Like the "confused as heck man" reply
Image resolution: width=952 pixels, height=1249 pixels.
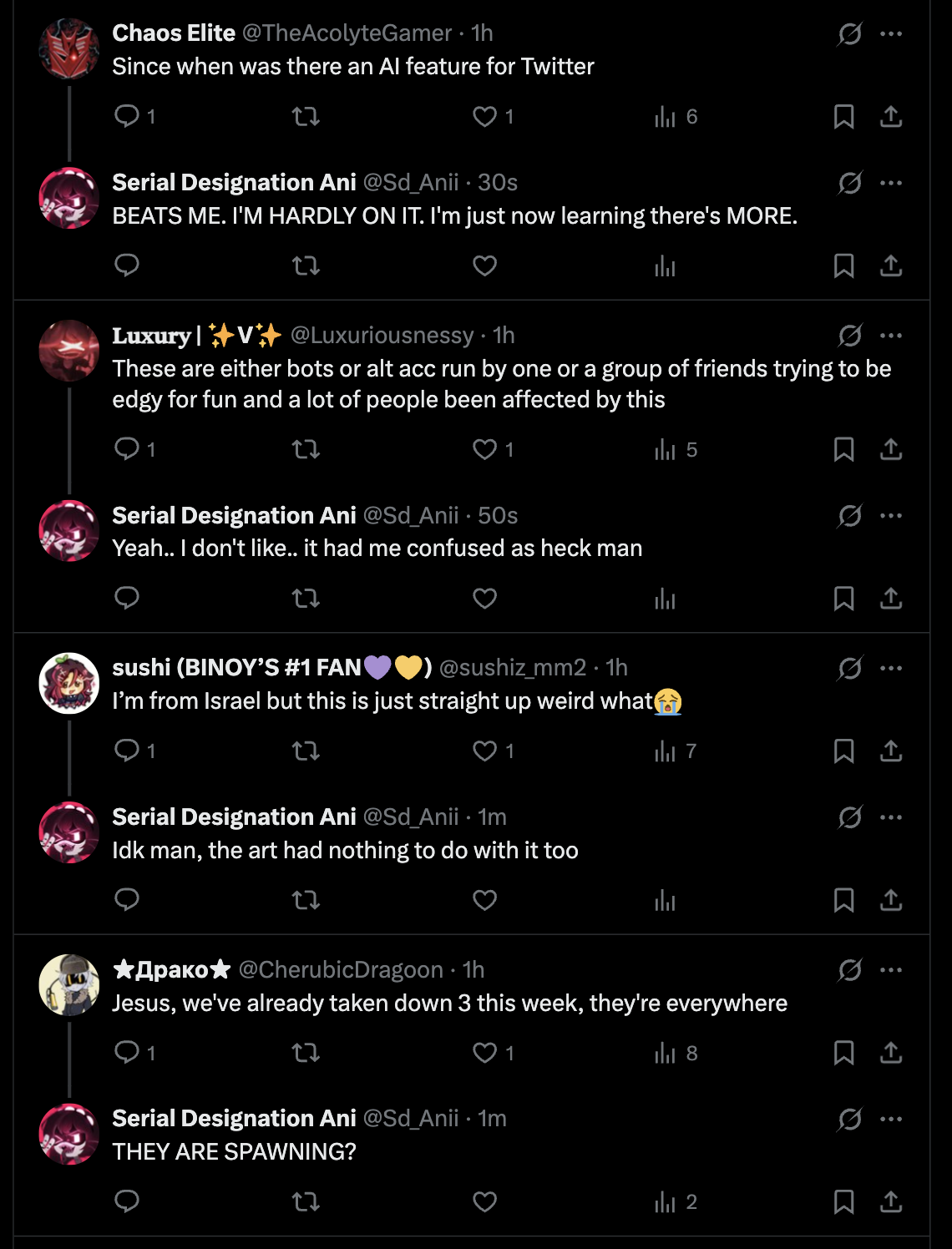click(x=485, y=599)
